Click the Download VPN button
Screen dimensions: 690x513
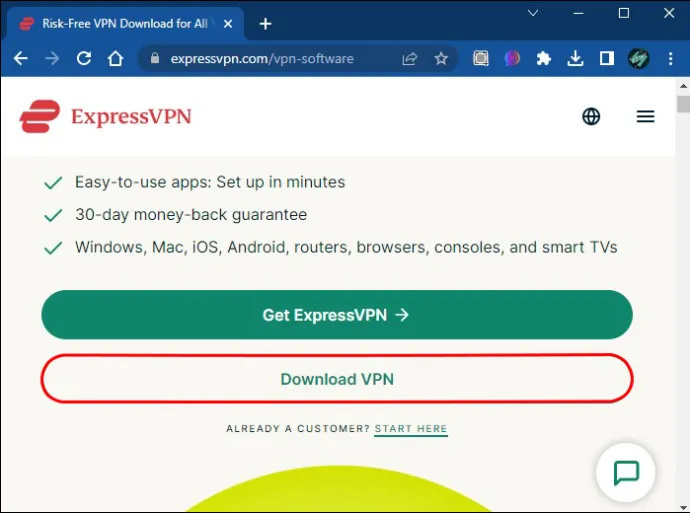(337, 379)
